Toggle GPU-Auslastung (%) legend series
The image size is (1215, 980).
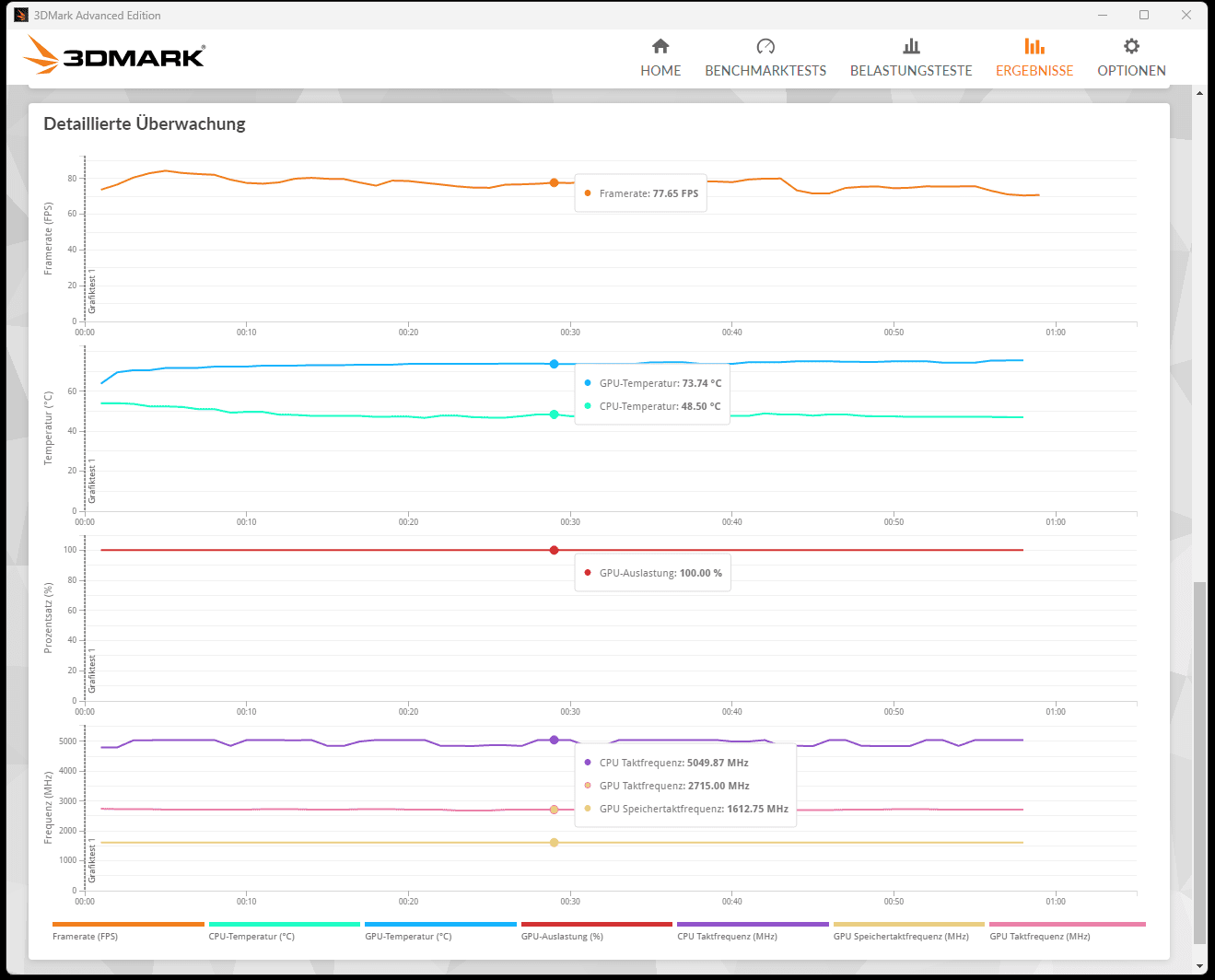pyautogui.click(x=597, y=932)
